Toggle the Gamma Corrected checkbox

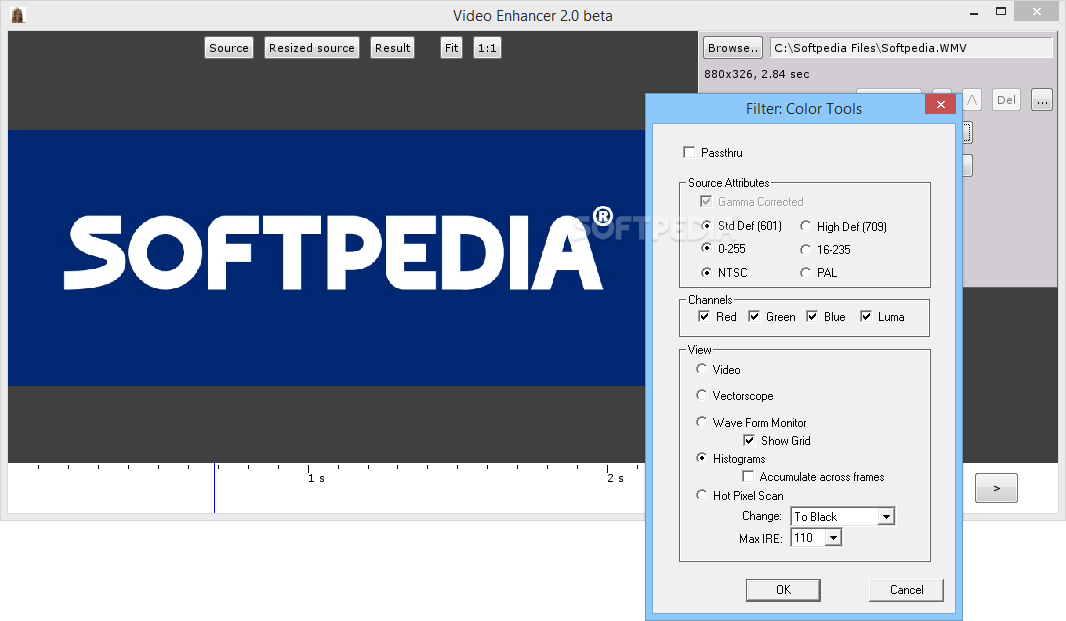tap(706, 201)
